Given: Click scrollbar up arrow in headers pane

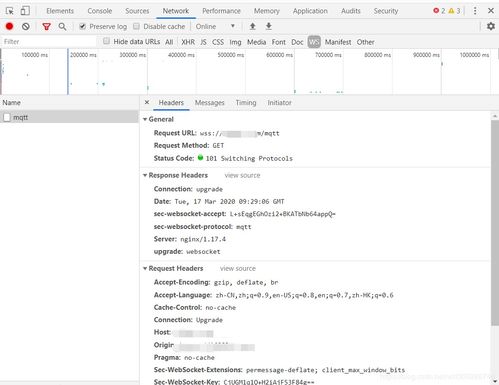Looking at the screenshot, I should [495, 116].
